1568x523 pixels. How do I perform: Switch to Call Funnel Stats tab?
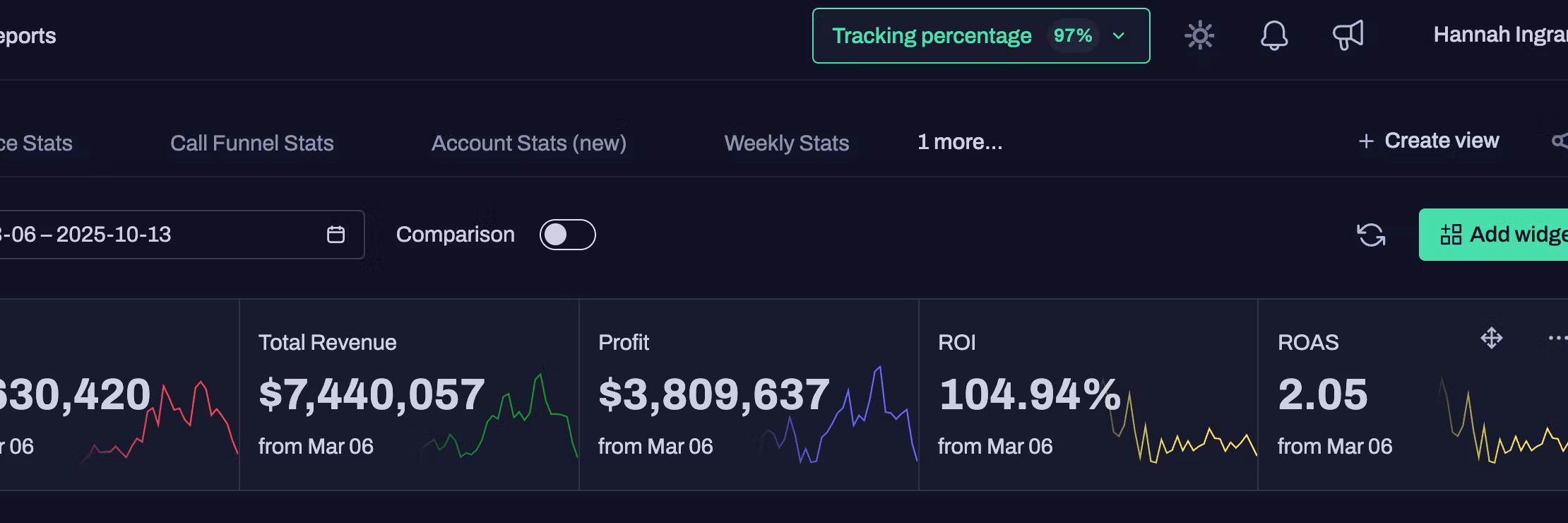[x=251, y=143]
